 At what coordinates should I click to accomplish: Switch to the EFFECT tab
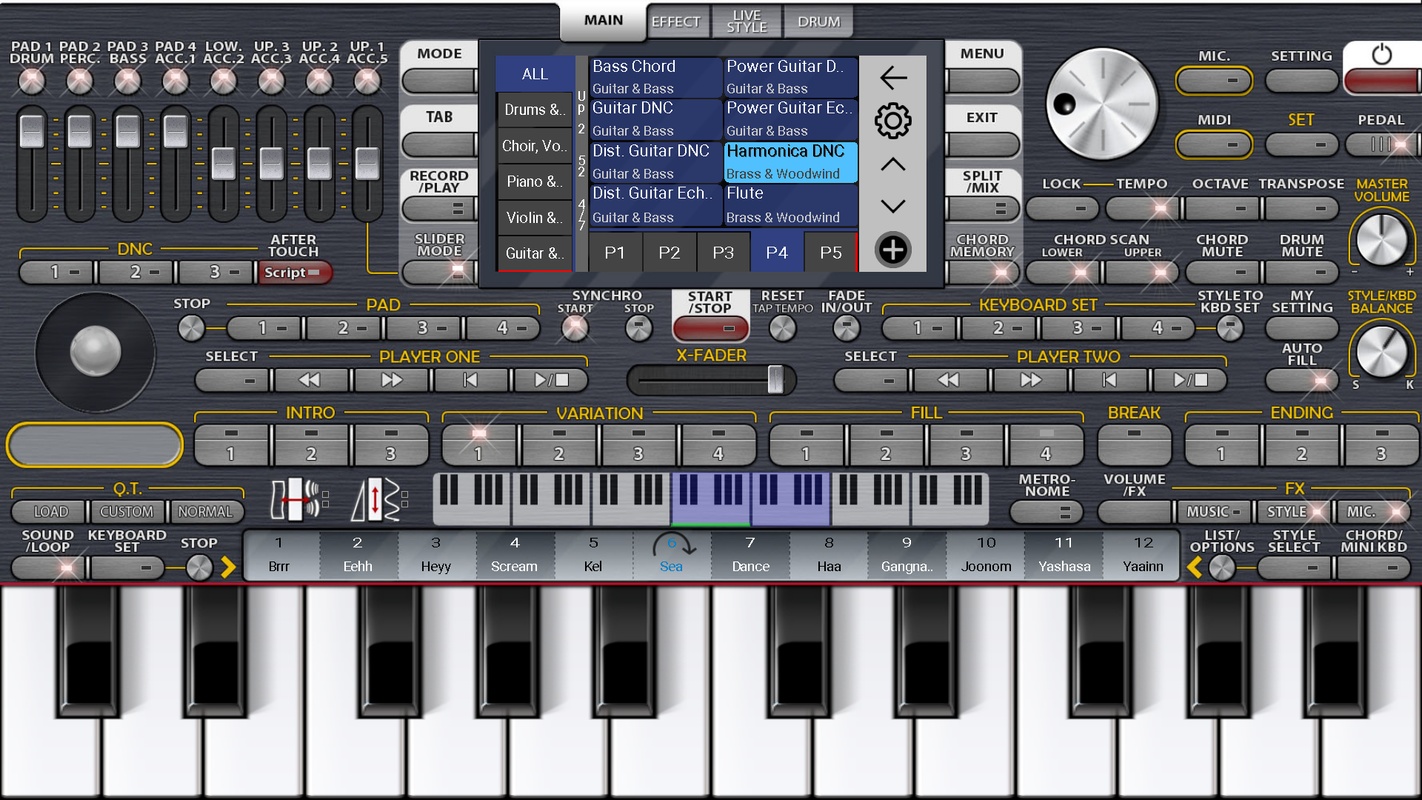point(676,21)
